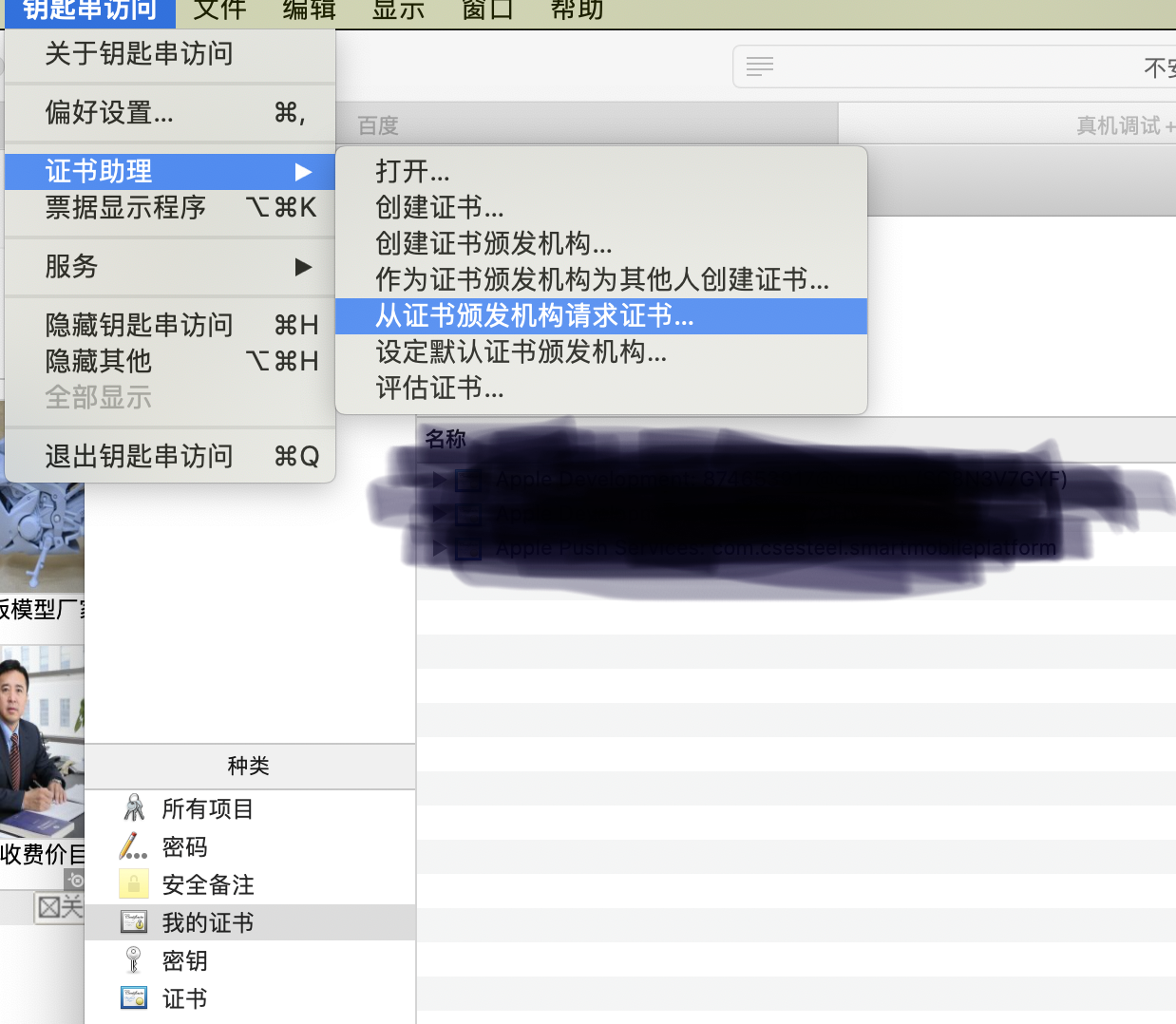Click the 关 close button on the ad
Image resolution: width=1176 pixels, height=1024 pixels.
pos(60,907)
